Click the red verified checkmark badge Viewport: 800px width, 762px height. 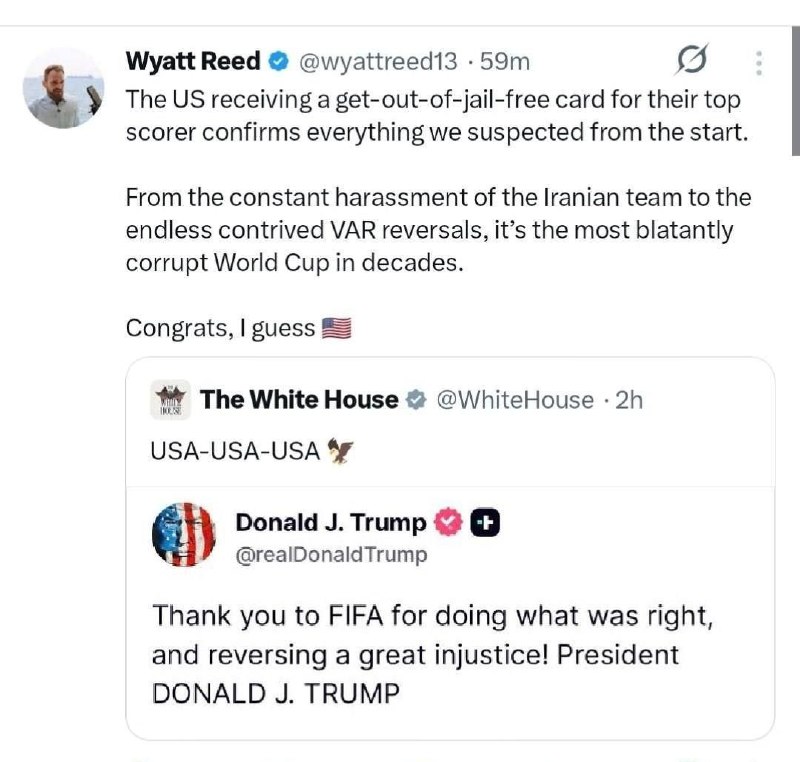coord(448,522)
